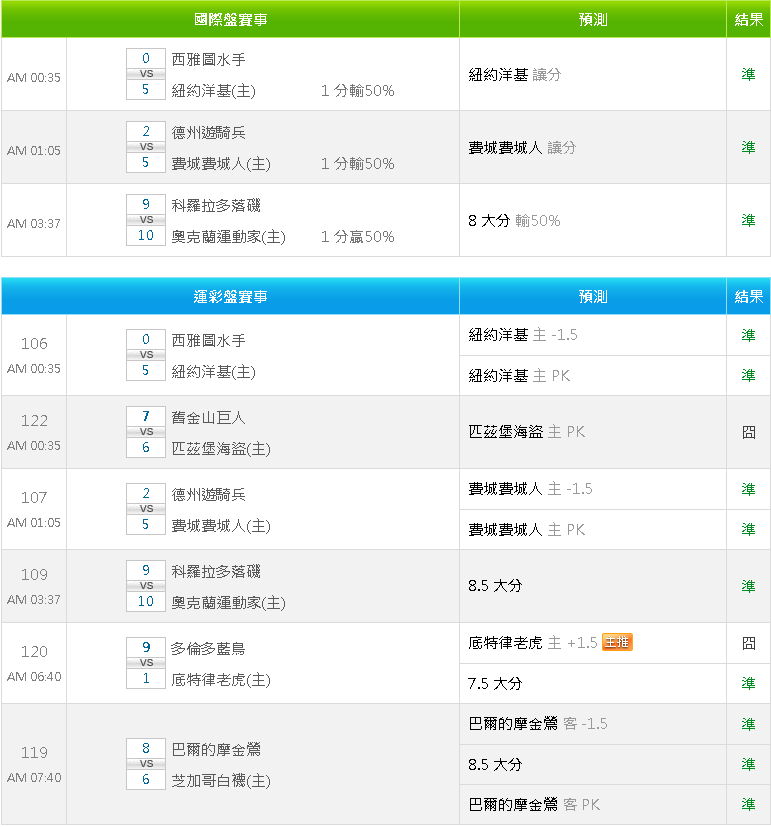Click 西雅圖水手 in 國際盤 table

pyautogui.click(x=208, y=60)
